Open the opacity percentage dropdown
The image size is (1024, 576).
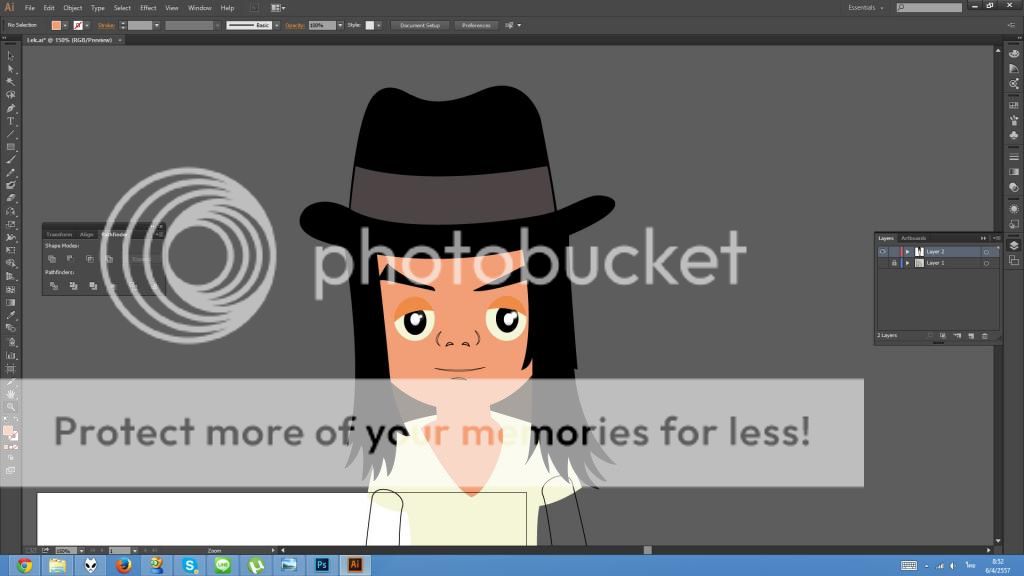340,25
